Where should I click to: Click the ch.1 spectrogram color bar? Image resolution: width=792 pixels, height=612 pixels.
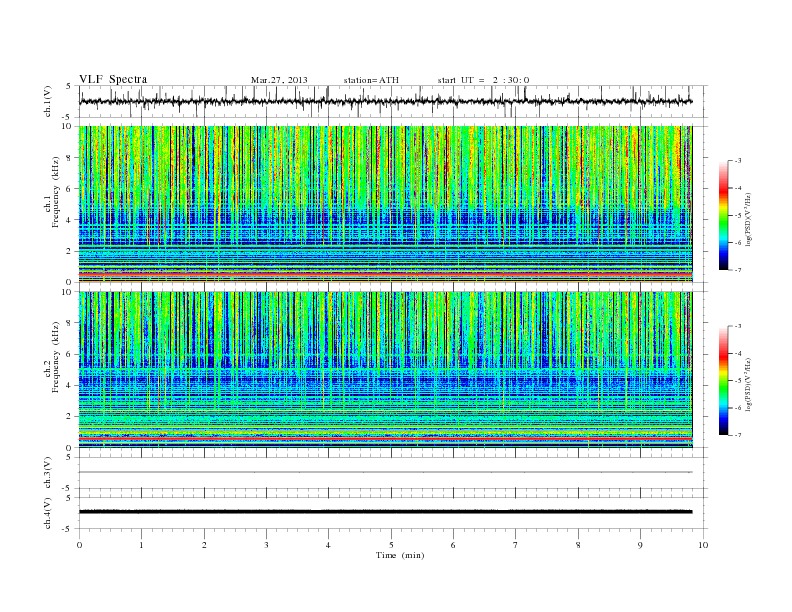click(723, 215)
